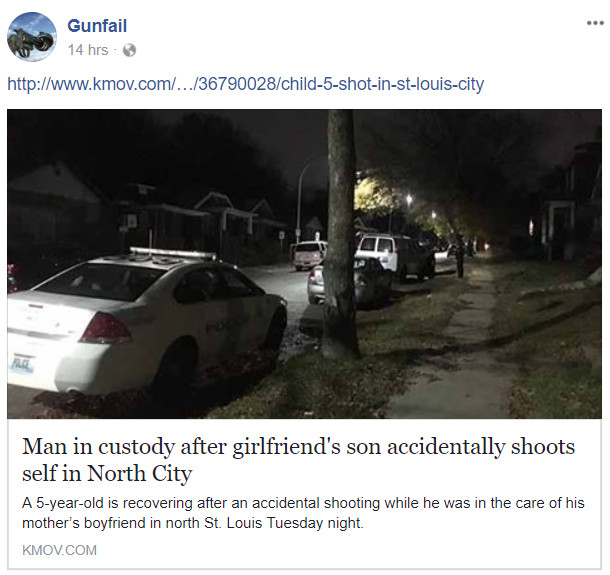The width and height of the screenshot is (610, 575).
Task: Click the police car's red tail light
Action: [x=105, y=328]
